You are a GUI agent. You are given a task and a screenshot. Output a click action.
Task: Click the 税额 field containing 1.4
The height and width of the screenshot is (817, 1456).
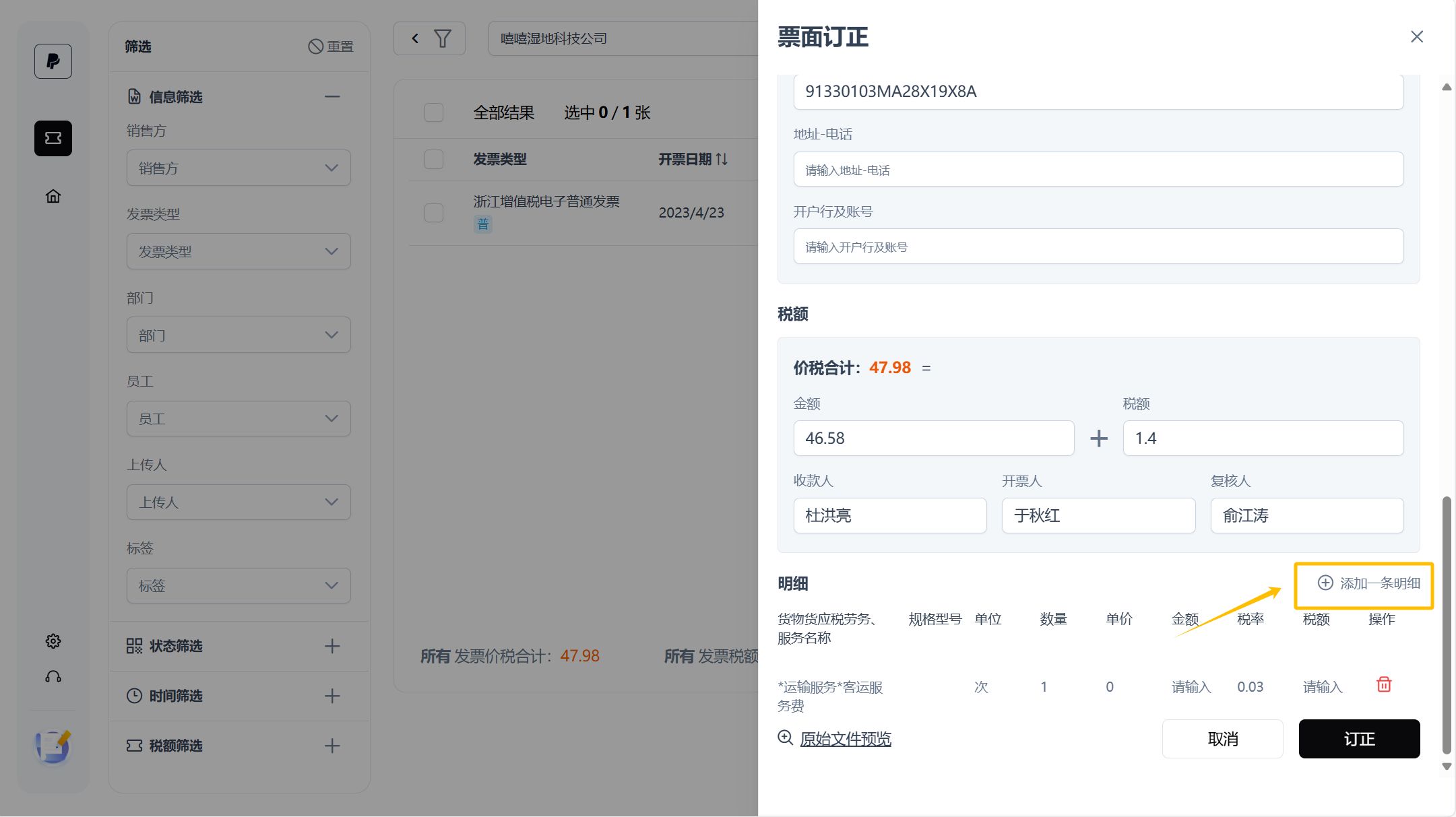1263,438
